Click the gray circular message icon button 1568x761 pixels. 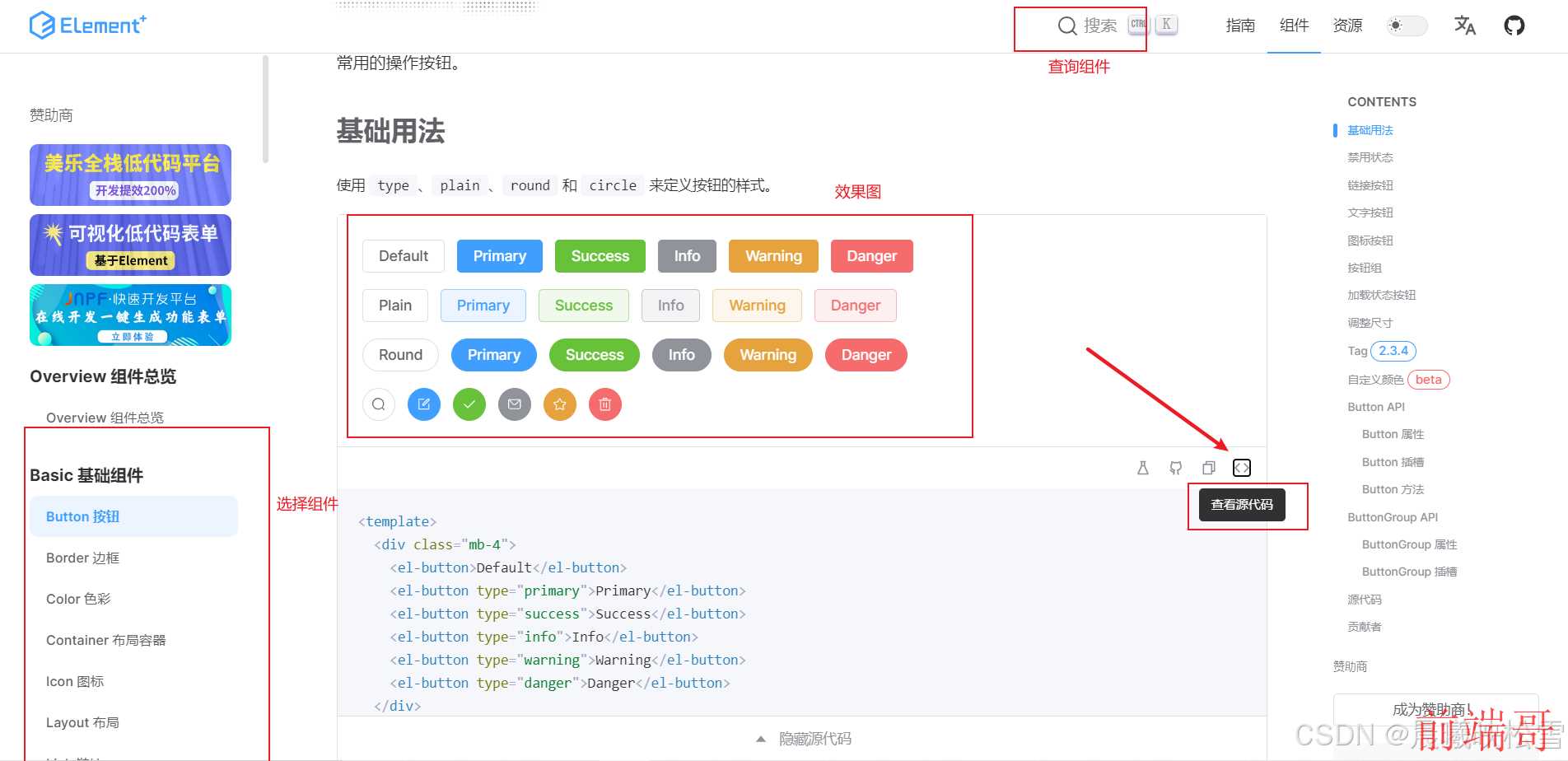(515, 404)
